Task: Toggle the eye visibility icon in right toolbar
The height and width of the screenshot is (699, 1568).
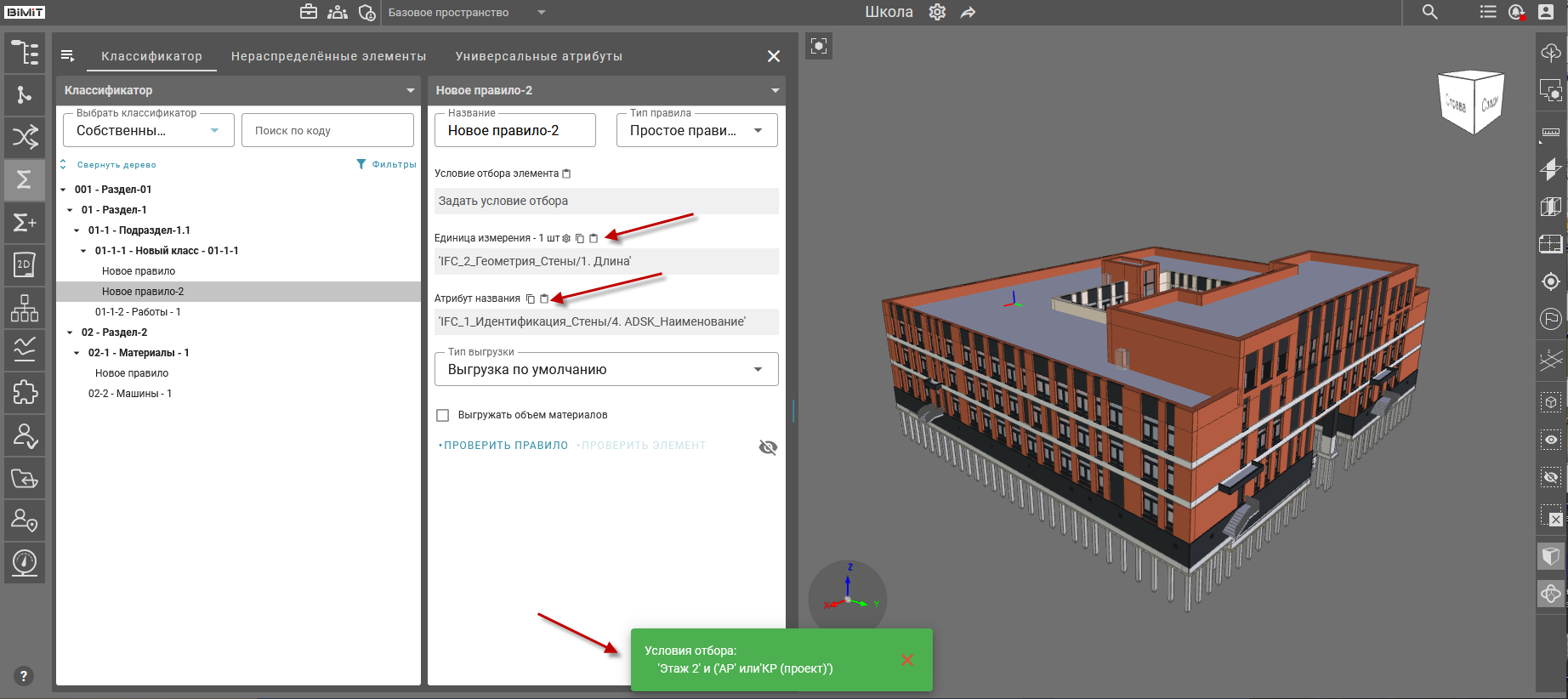Action: pos(1551,440)
